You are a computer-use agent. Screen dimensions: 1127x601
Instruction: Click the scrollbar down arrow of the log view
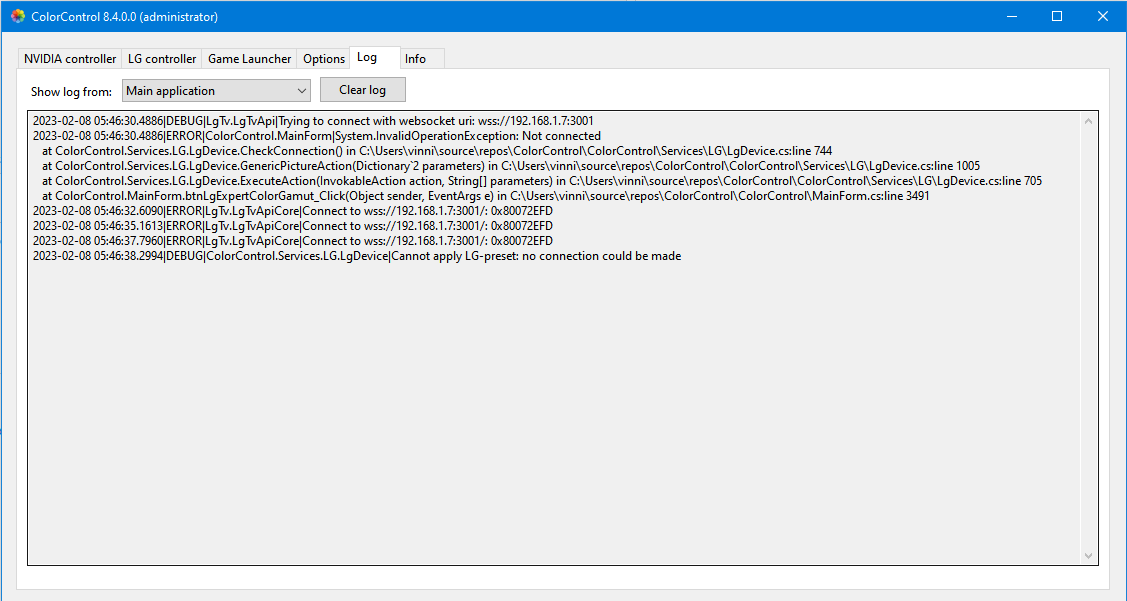(1089, 555)
